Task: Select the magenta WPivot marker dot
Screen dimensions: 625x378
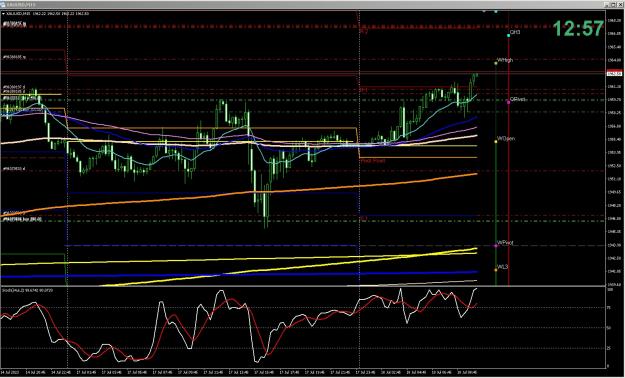Action: pyautogui.click(x=496, y=246)
